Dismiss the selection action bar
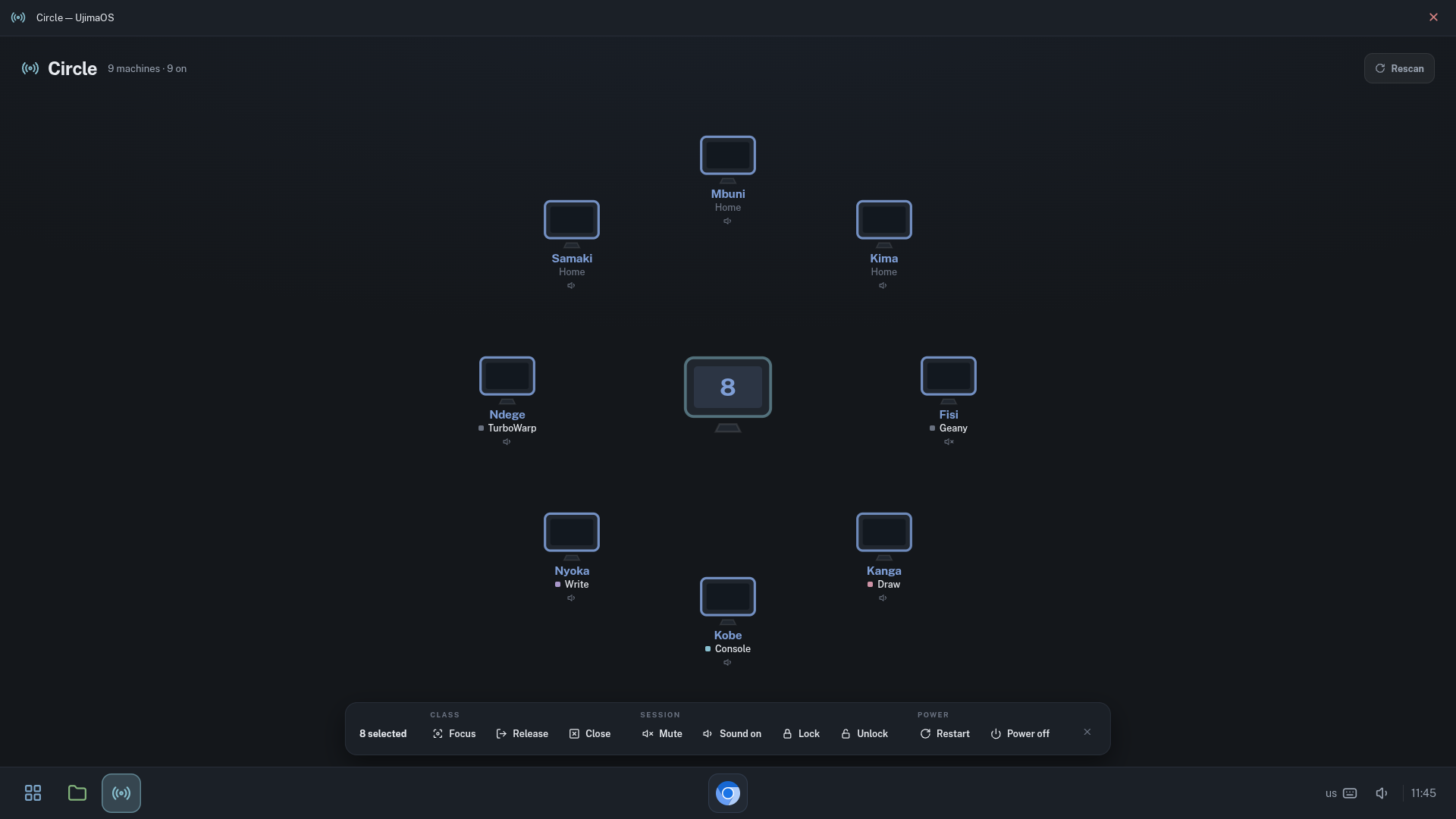1456x819 pixels. [x=1087, y=732]
